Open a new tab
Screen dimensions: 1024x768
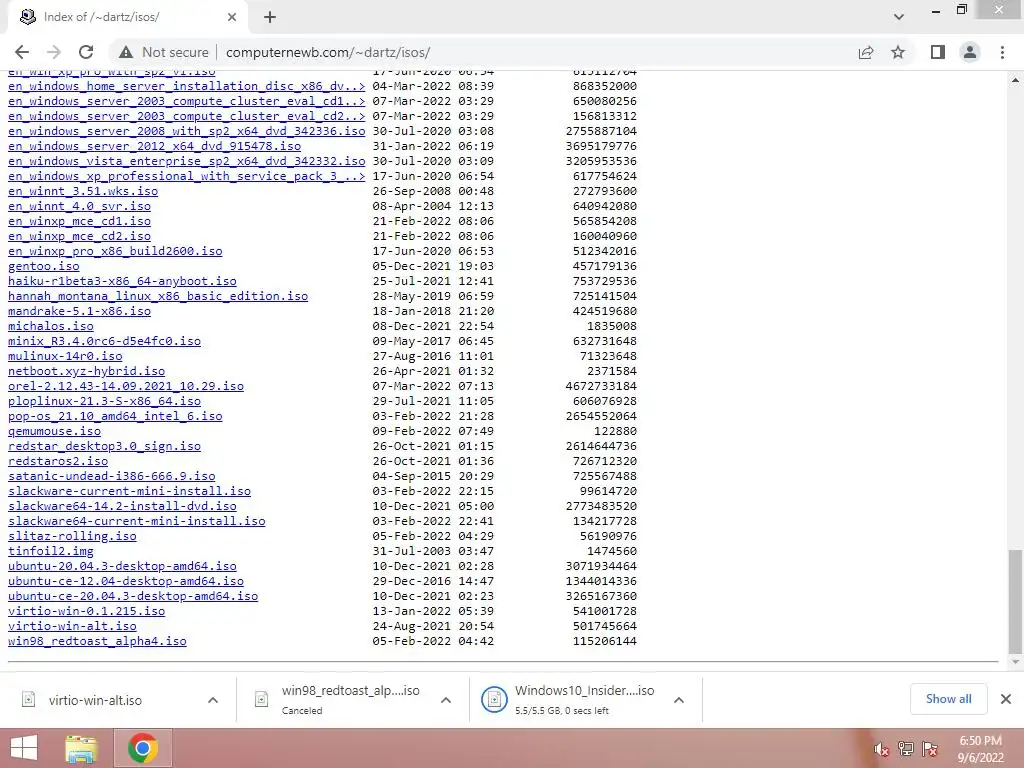(270, 17)
